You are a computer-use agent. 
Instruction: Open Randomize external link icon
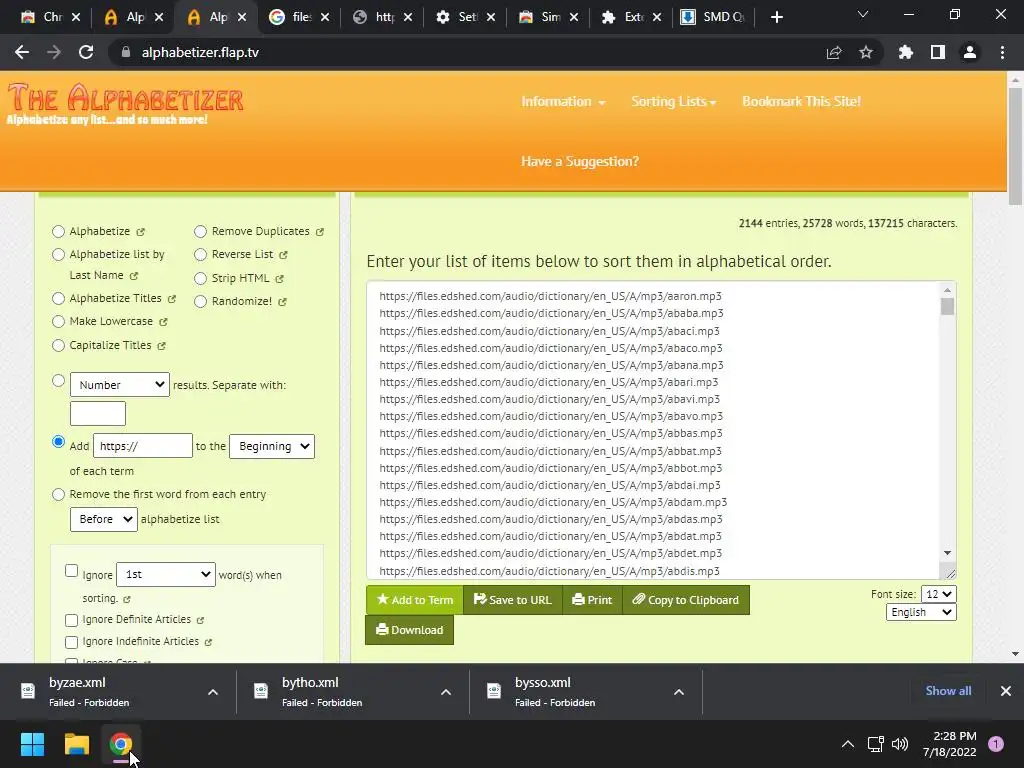coord(282,302)
